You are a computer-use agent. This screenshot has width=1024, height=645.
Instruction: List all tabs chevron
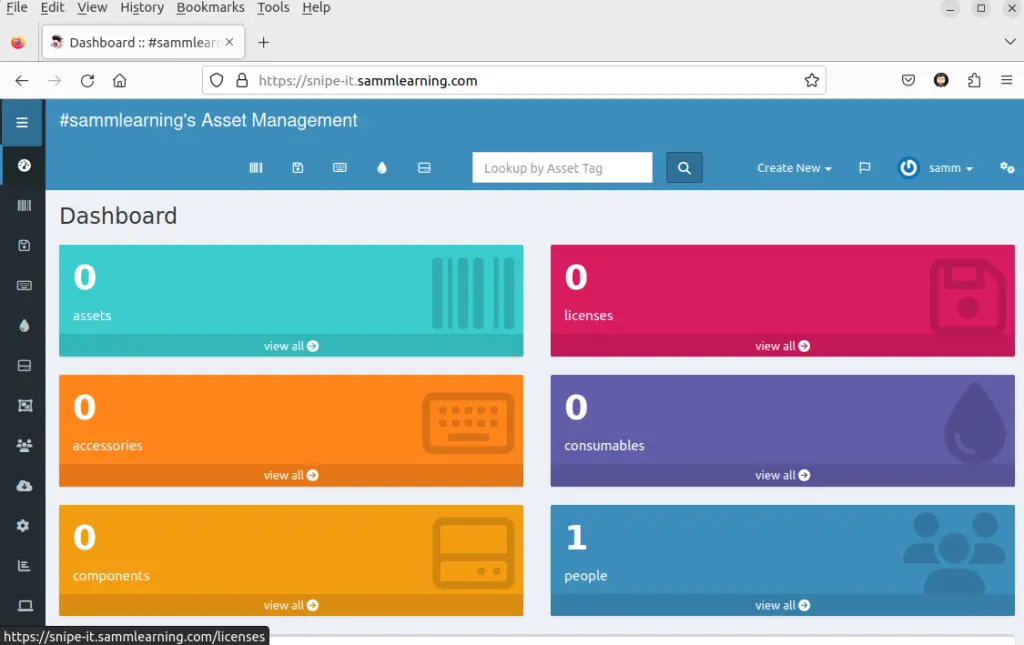coord(1010,42)
